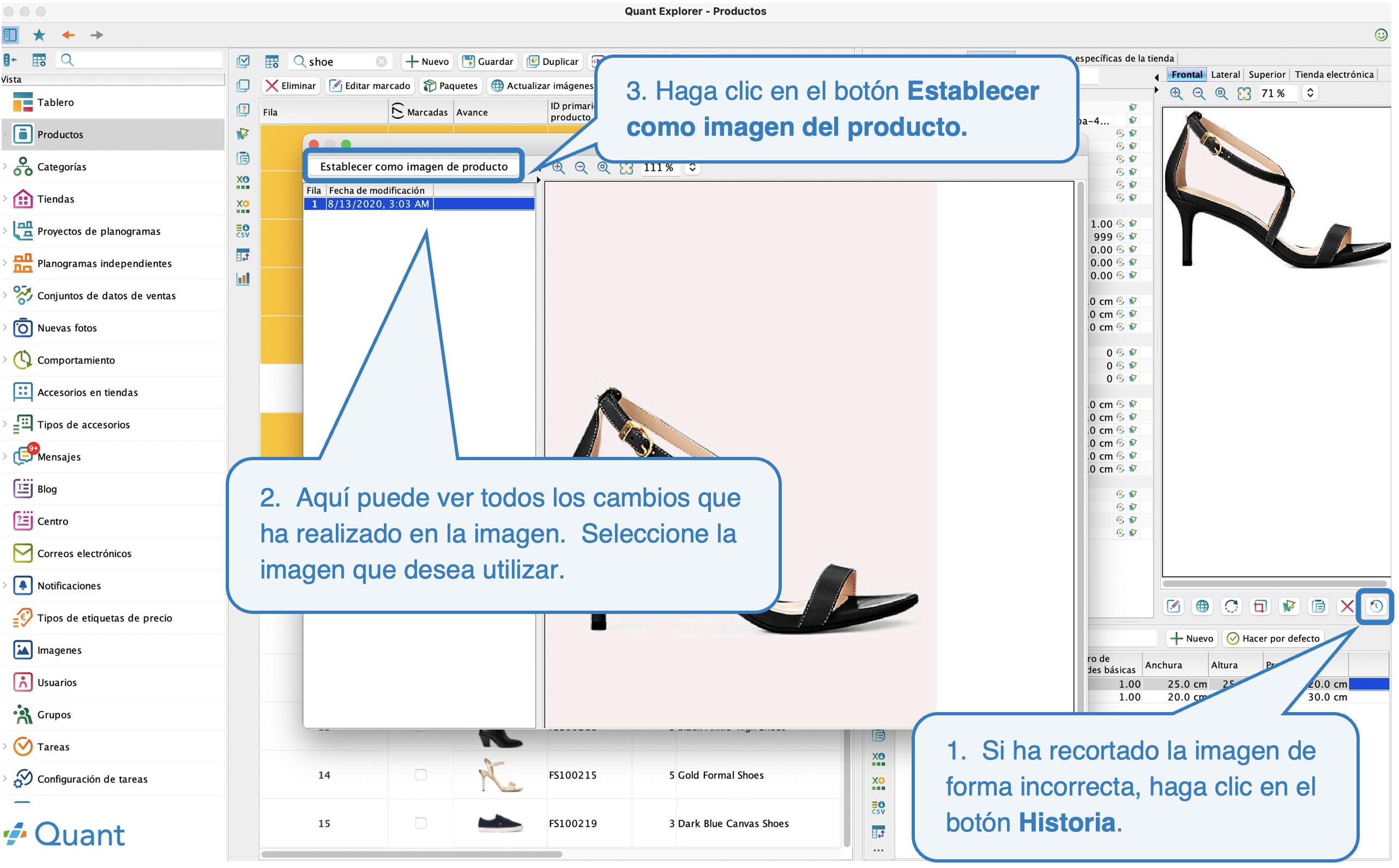Click the Hacer por defecto button
The height and width of the screenshot is (868, 1399).
click(x=1273, y=638)
